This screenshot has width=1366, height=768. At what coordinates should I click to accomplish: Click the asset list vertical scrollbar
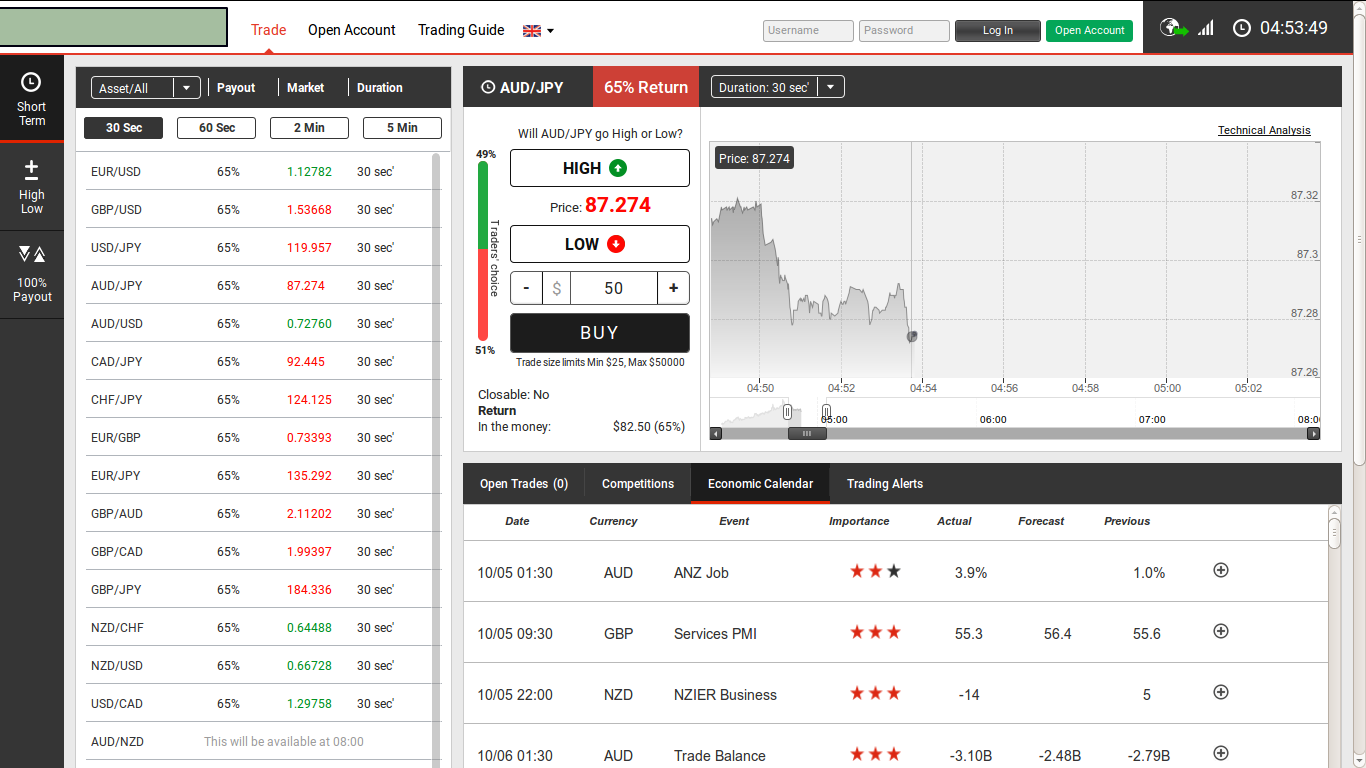pos(436,460)
